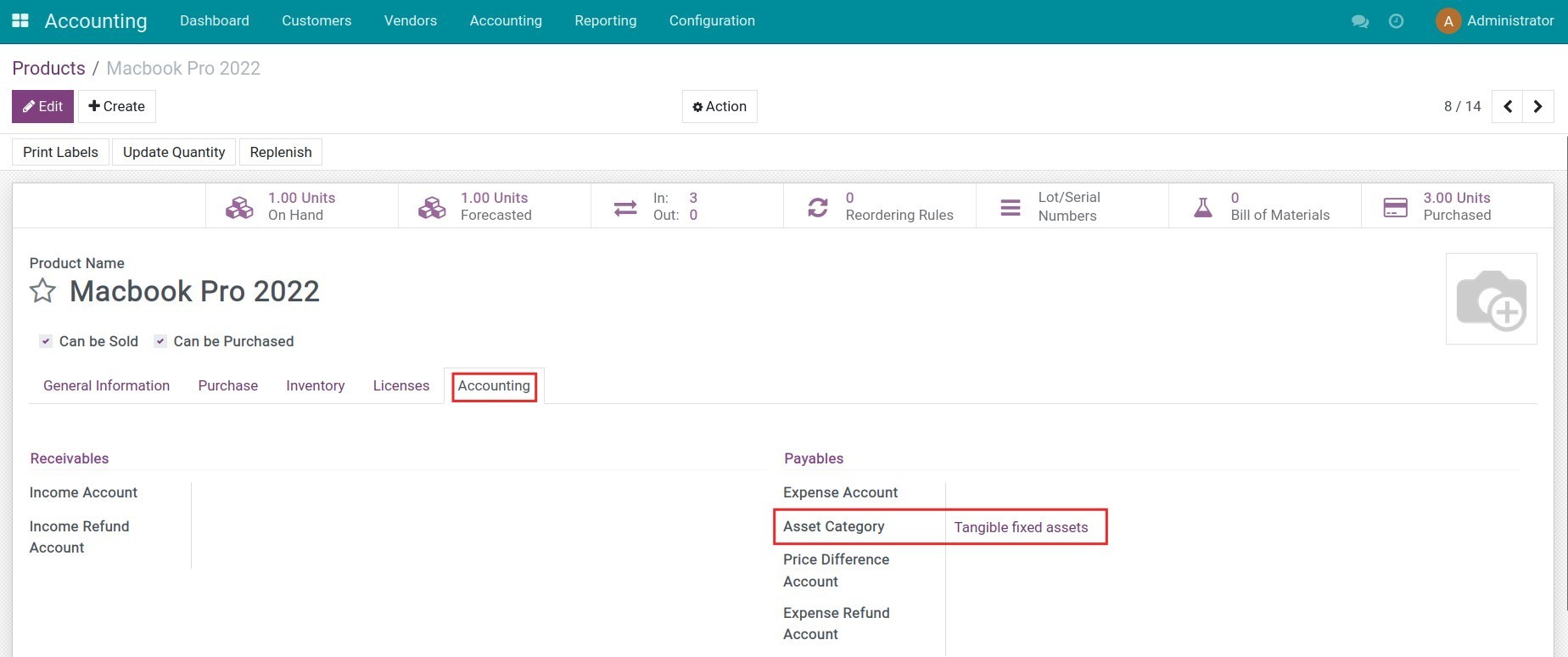Open Accounting top menu item

506,21
